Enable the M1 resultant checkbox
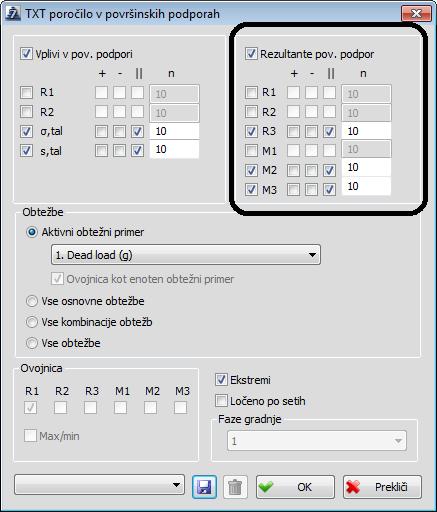Image resolution: width=437 pixels, height=512 pixels. (x=251, y=151)
